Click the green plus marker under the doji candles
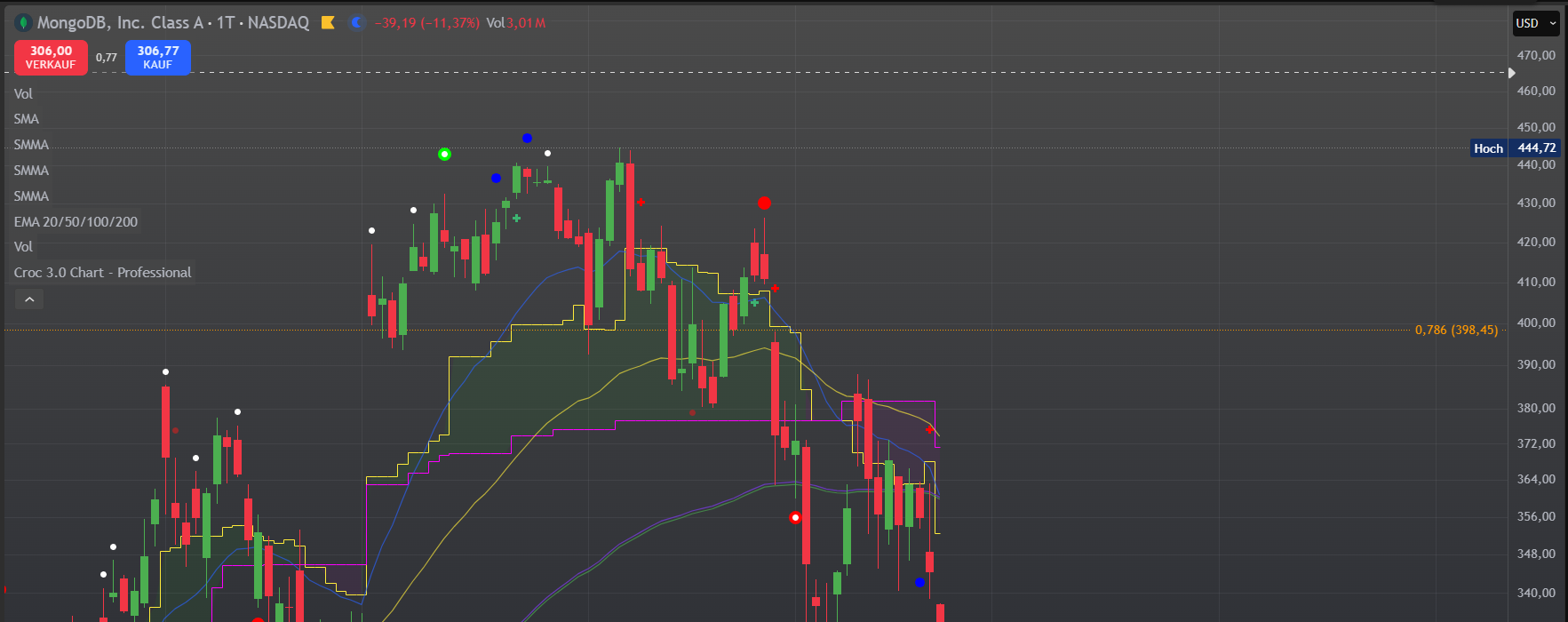 (516, 218)
